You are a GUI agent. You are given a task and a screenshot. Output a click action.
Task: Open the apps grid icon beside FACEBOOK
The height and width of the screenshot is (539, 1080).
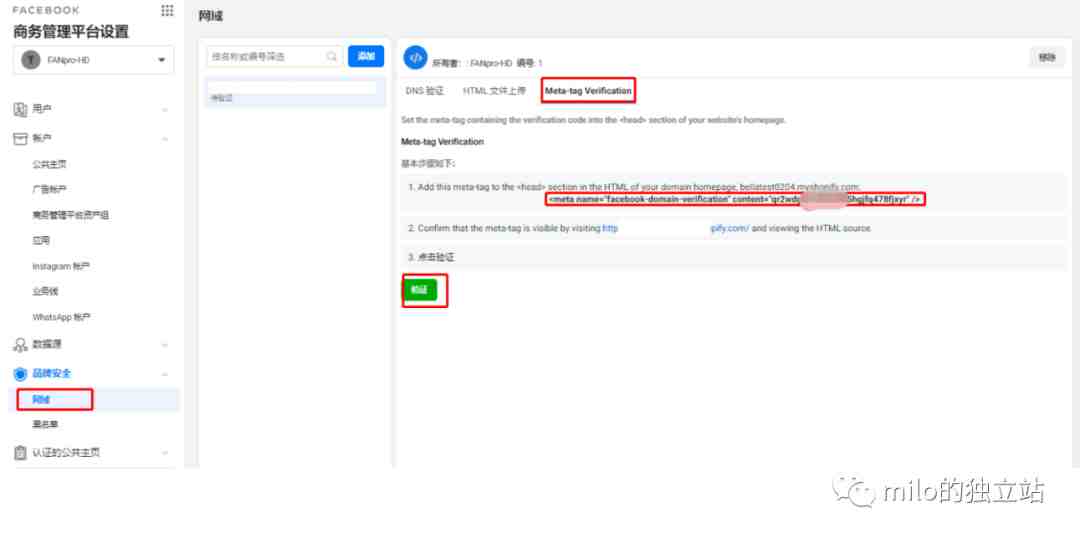(x=167, y=10)
